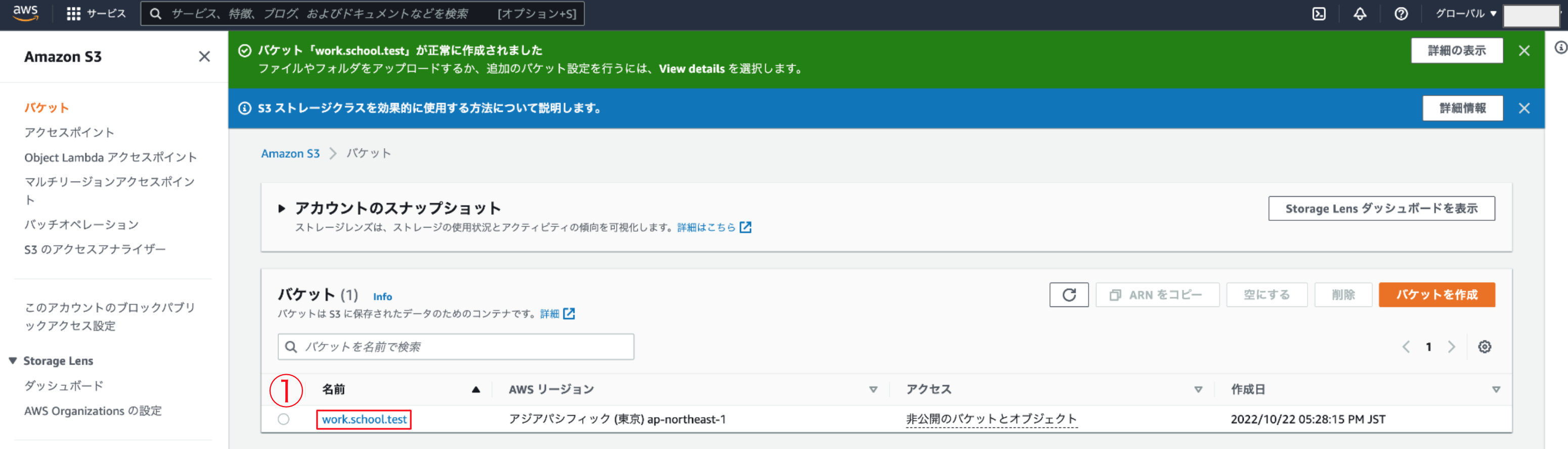The image size is (1568, 449).
Task: Click the ARN をコピー button
Action: tap(1157, 295)
